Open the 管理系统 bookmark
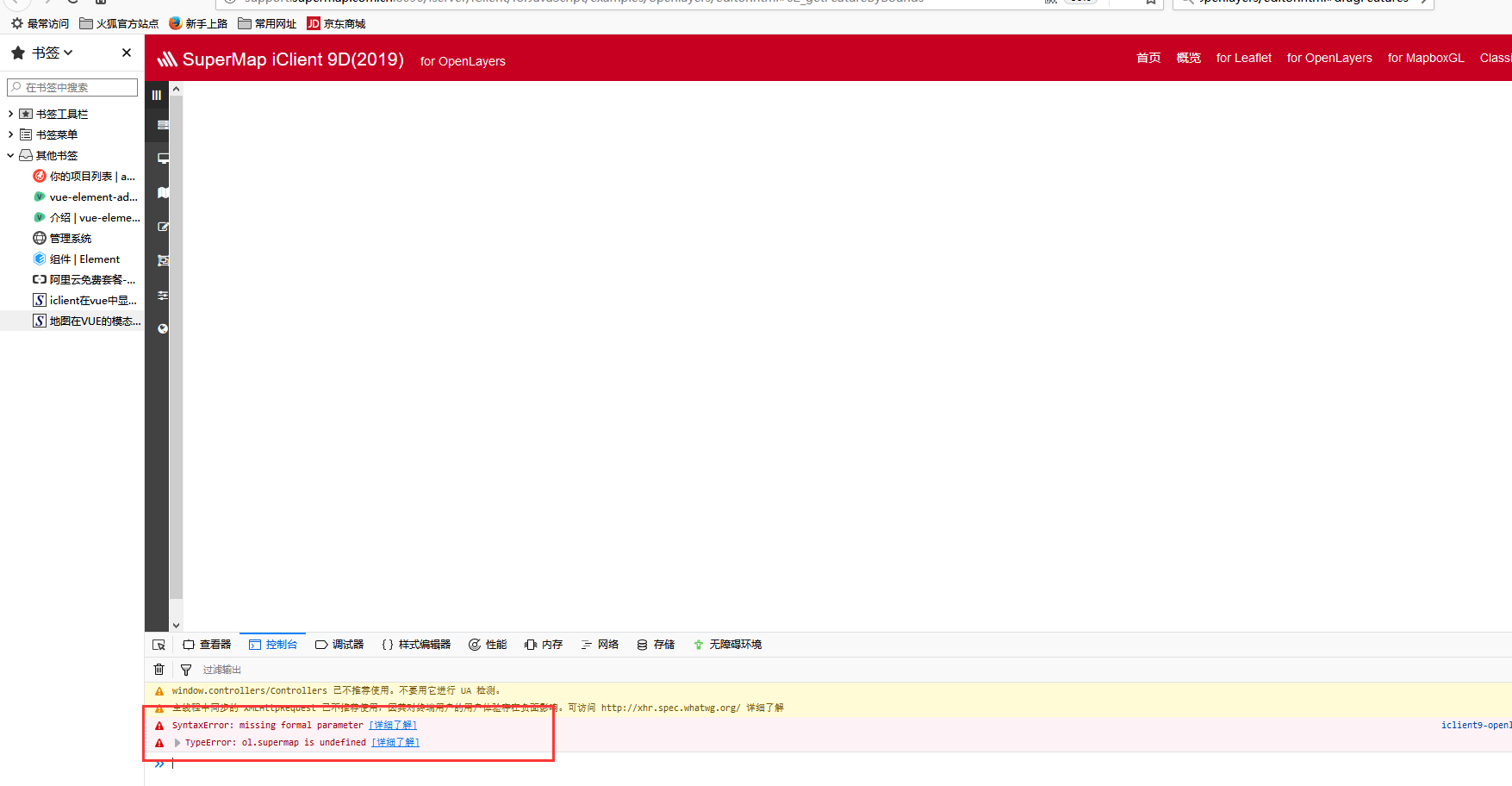 pos(62,238)
